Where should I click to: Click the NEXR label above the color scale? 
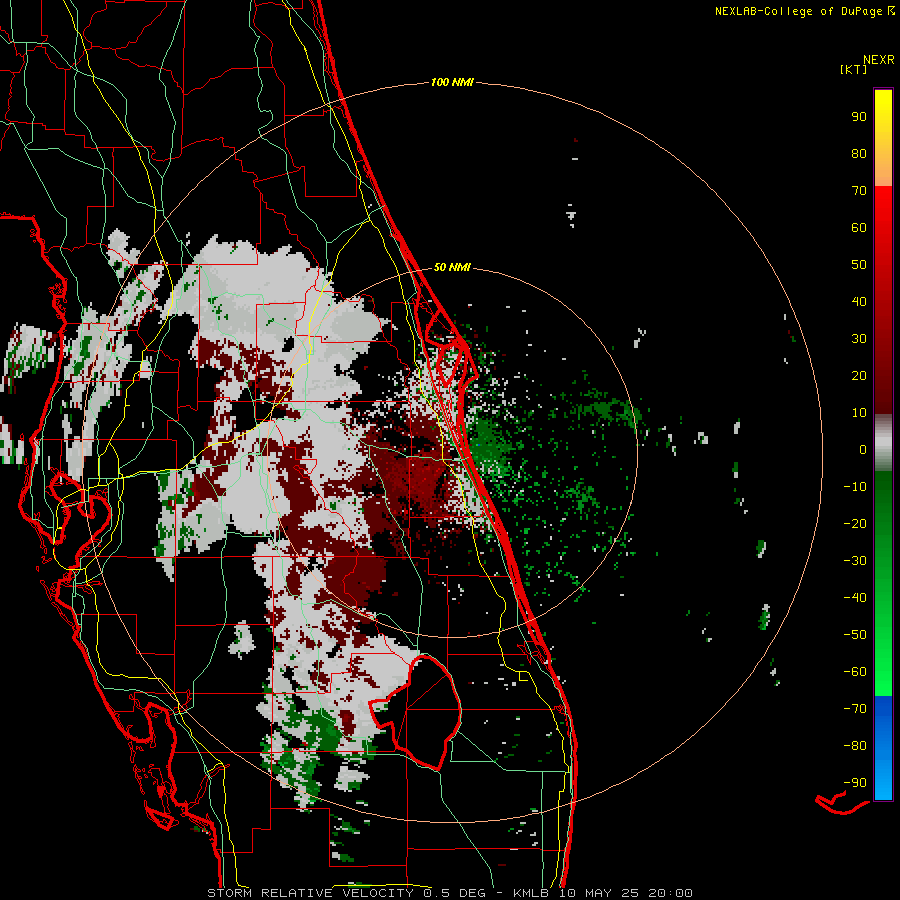879,60
